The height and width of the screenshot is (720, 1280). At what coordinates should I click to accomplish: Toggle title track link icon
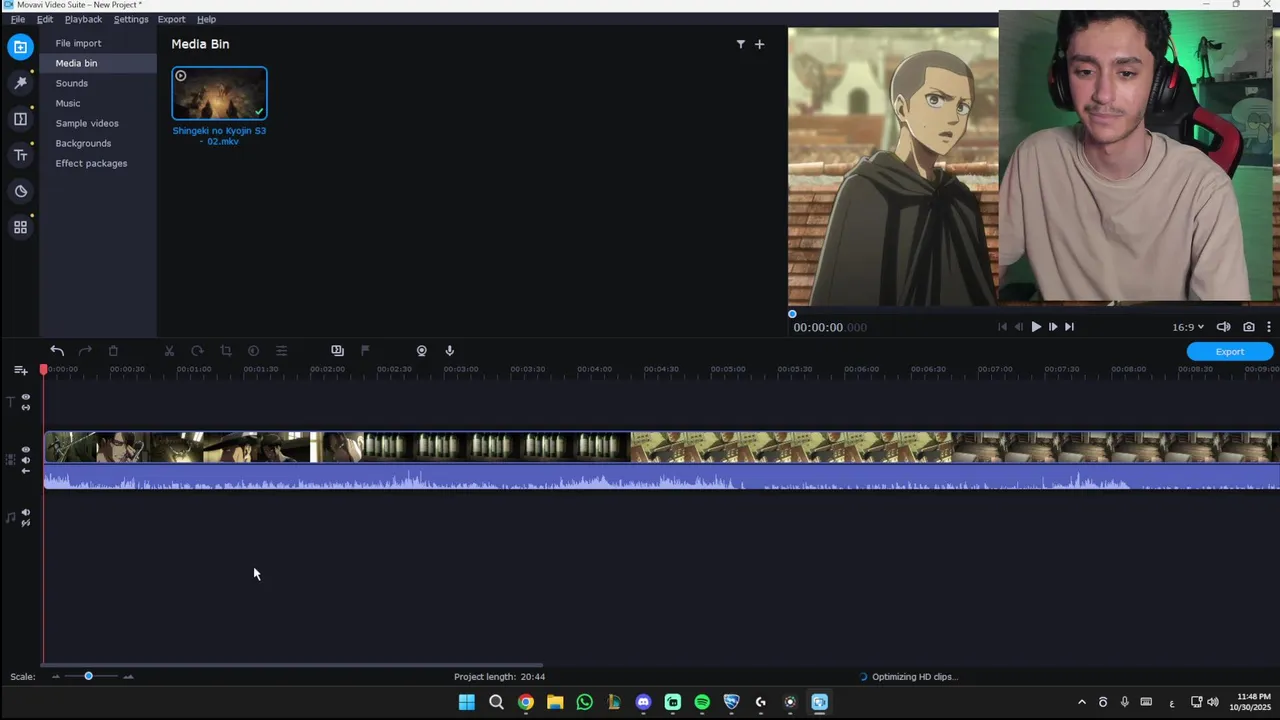26,408
